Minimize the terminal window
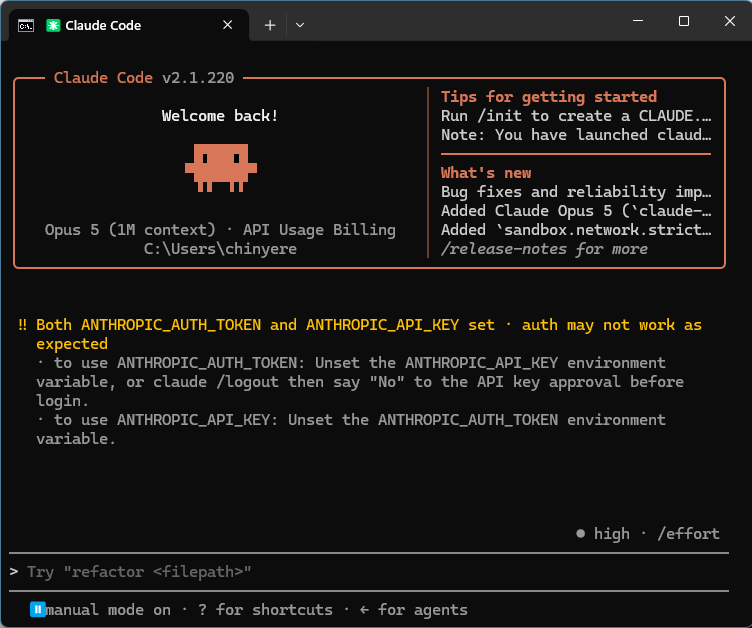The height and width of the screenshot is (628, 752). point(638,21)
